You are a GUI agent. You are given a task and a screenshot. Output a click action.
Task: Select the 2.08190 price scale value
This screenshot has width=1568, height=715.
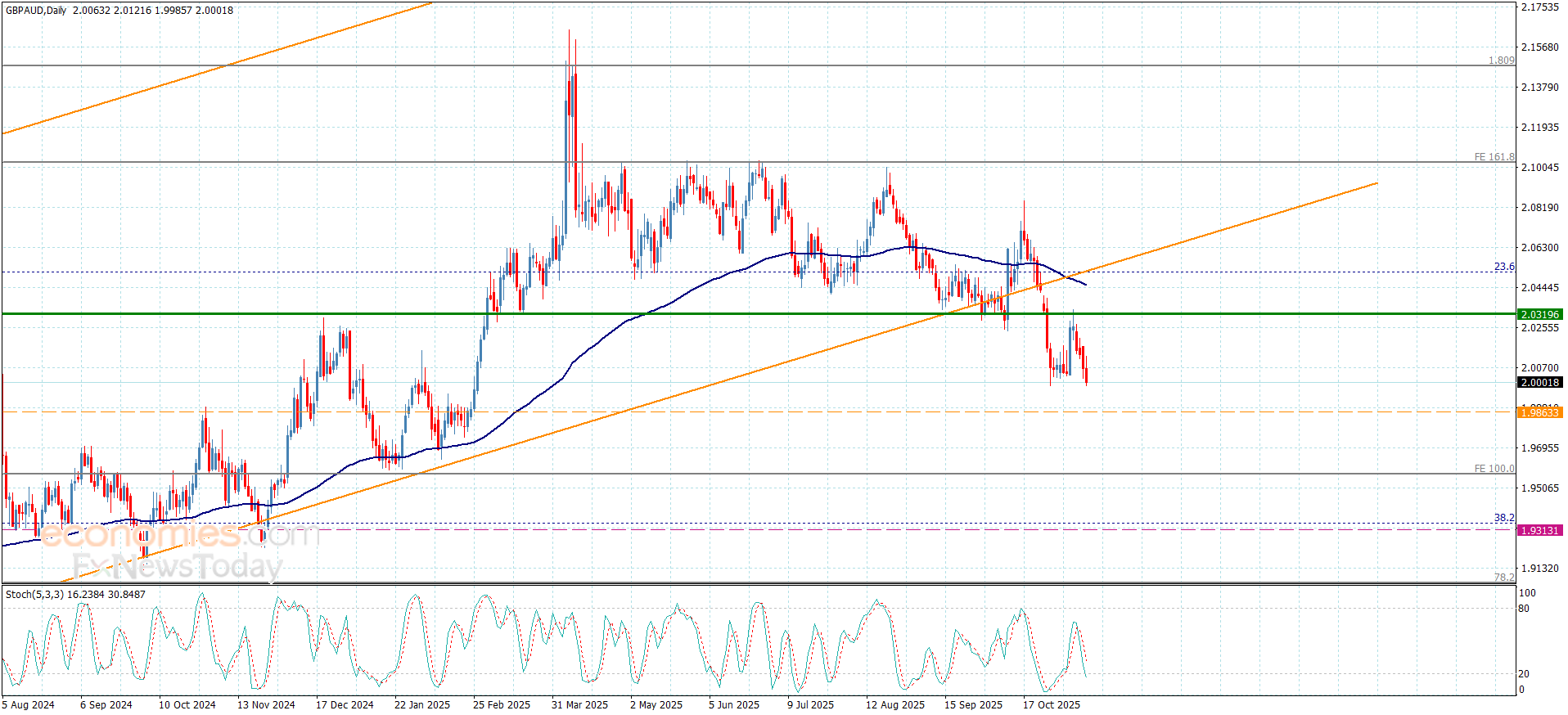click(x=1540, y=208)
